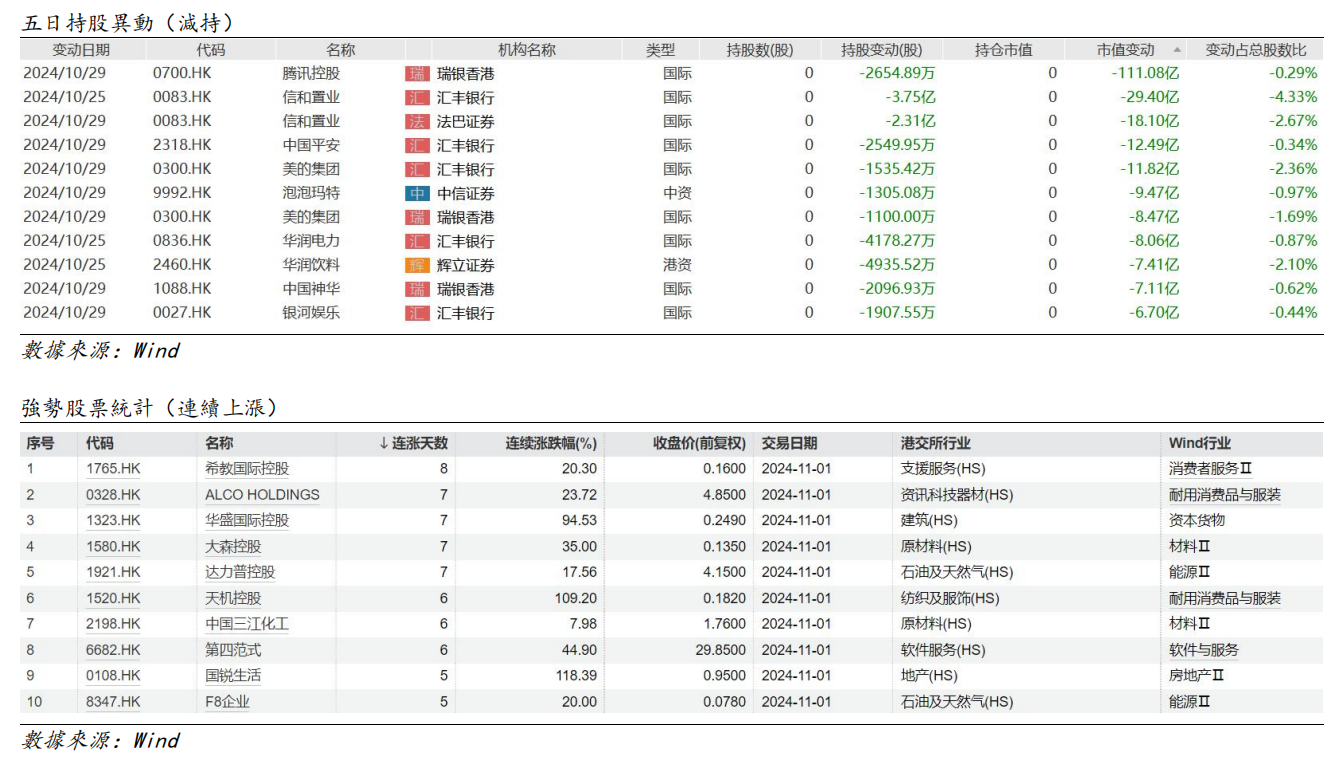Screen dimensions: 1333x761
Task: Click the sort arrow in the 市值变动 header
Action: point(1177,50)
